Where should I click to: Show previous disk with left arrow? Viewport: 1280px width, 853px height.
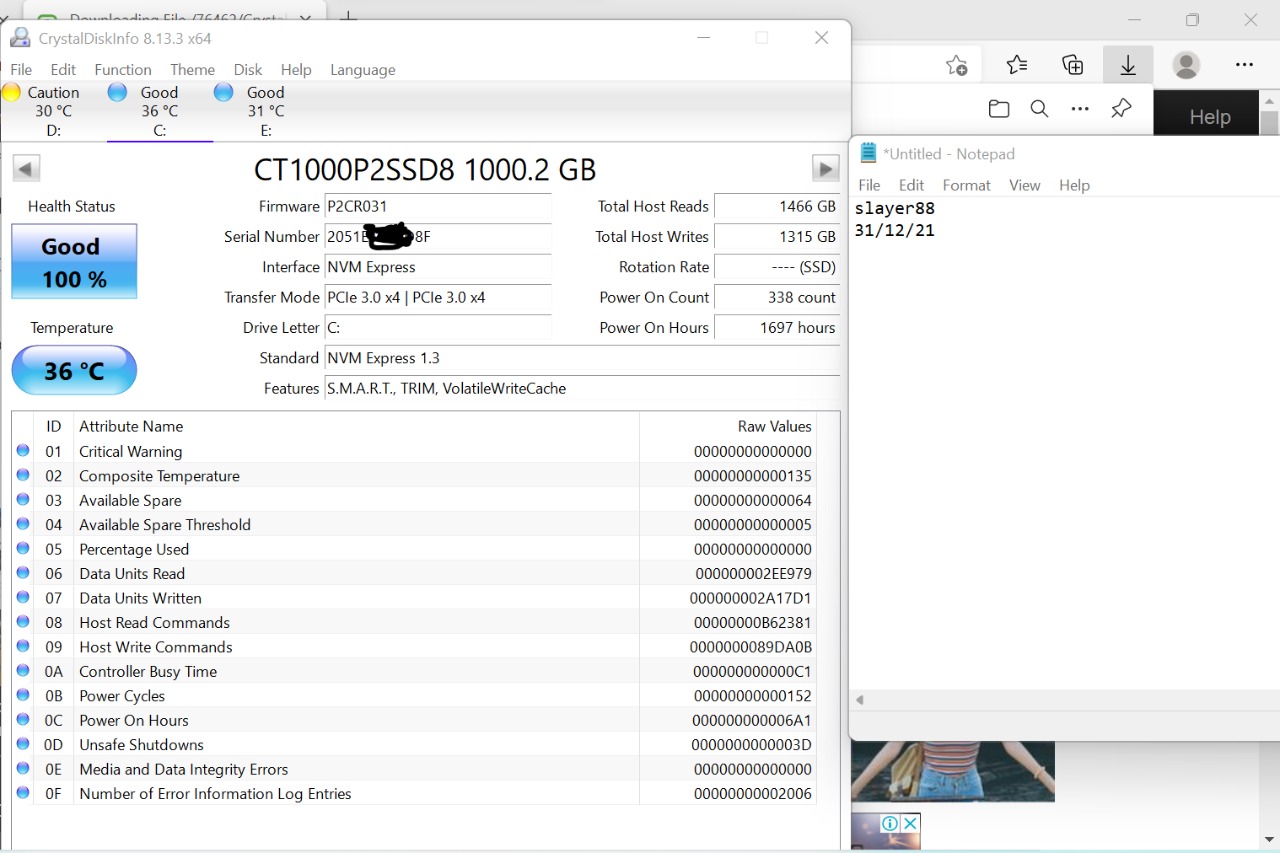coord(27,168)
